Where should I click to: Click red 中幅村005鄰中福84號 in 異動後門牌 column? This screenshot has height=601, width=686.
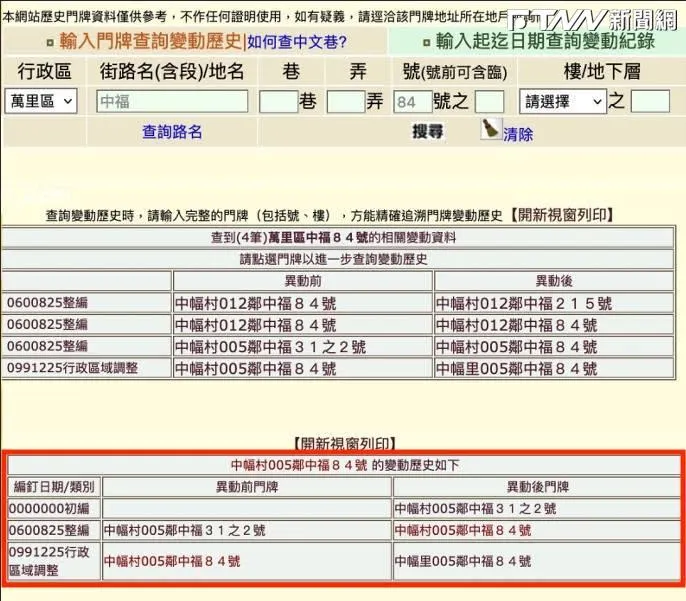463,531
